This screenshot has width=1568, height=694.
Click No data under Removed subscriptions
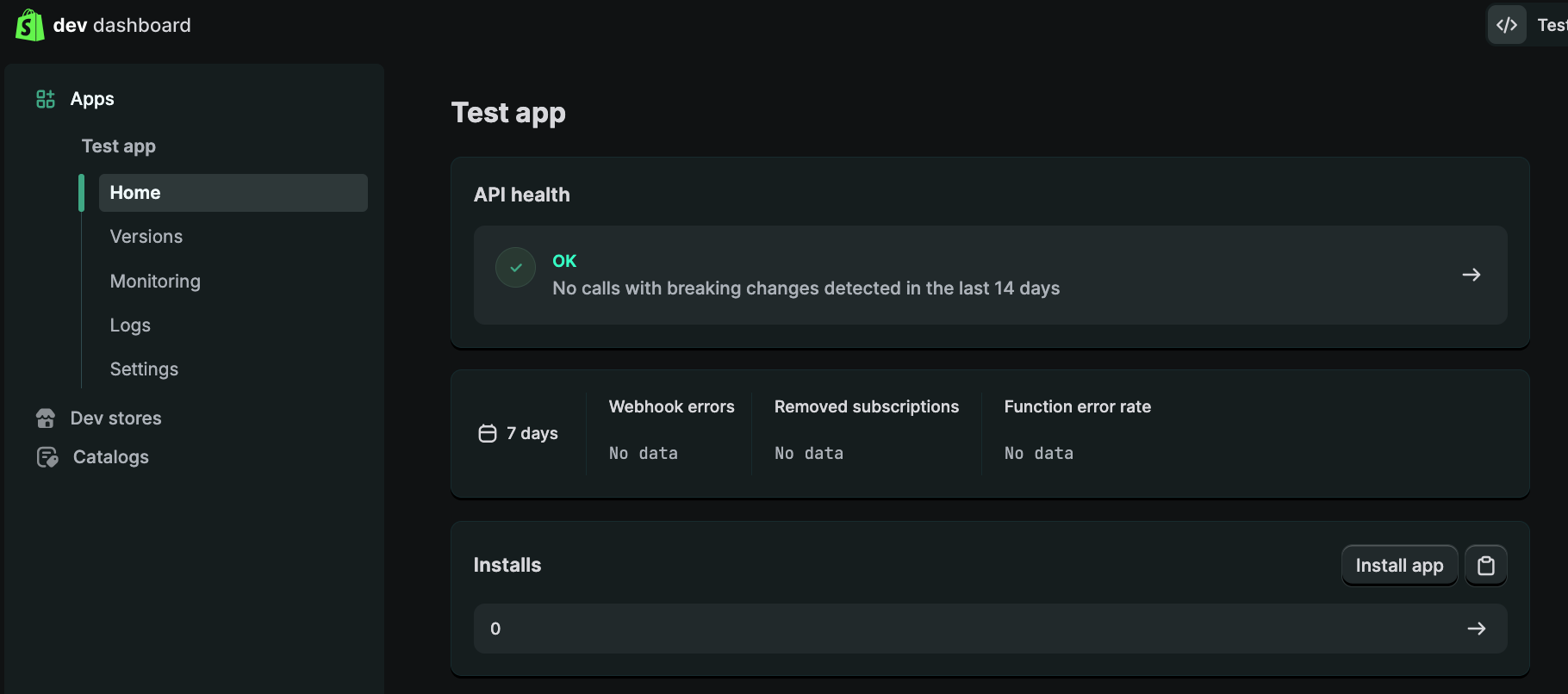pyautogui.click(x=809, y=453)
